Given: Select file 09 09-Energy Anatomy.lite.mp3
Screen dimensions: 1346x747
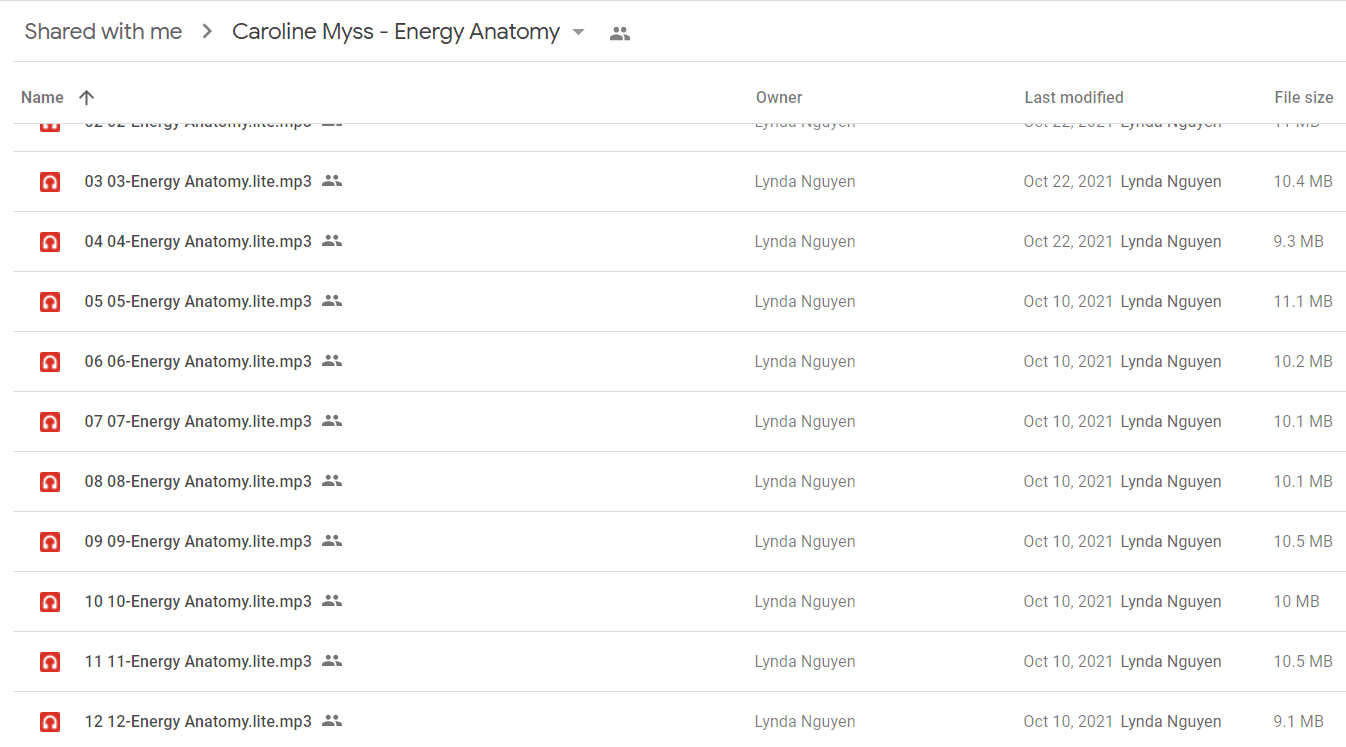Looking at the screenshot, I should [x=680, y=541].
